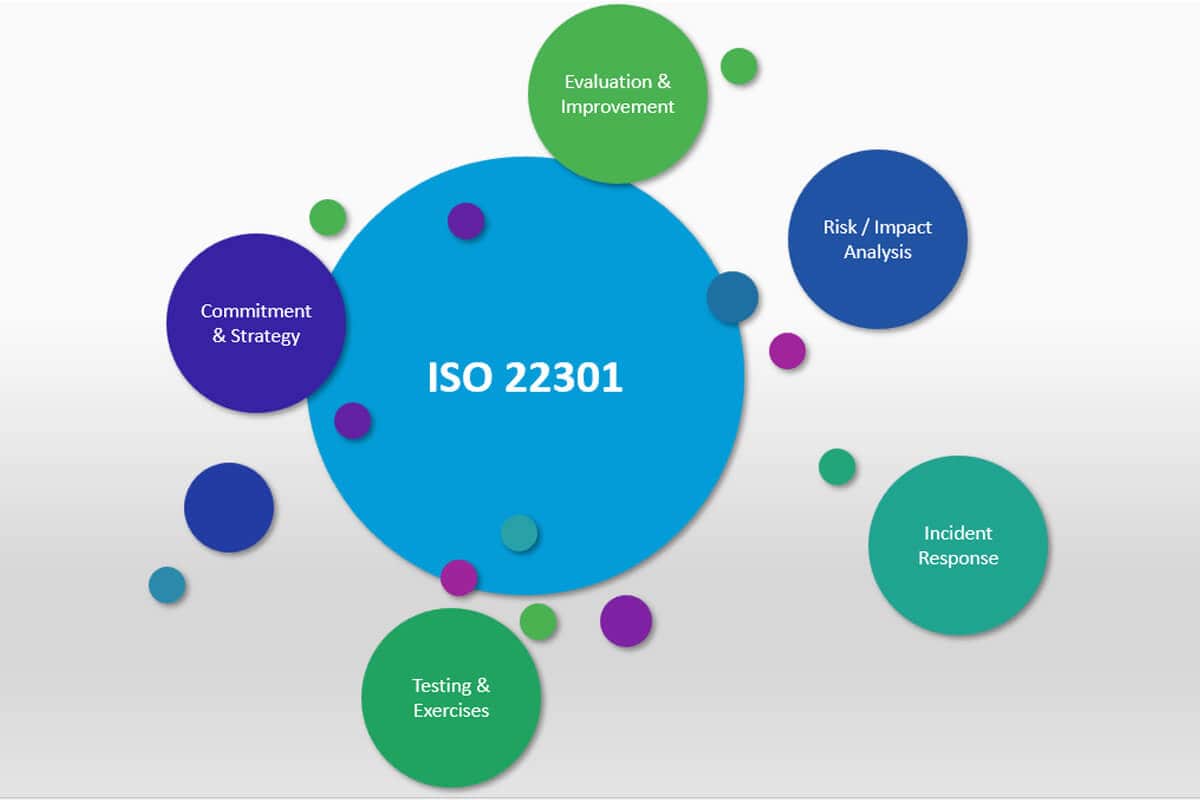This screenshot has height=800, width=1200.
Task: Click the green dot left of the ISO circle
Action: tap(328, 218)
